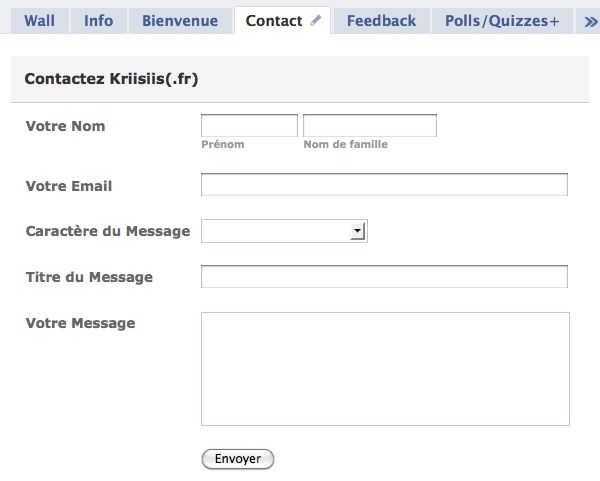This screenshot has height=481, width=600.
Task: Click the Contactez Kriisiis(.fr) heading
Action: tap(111, 78)
